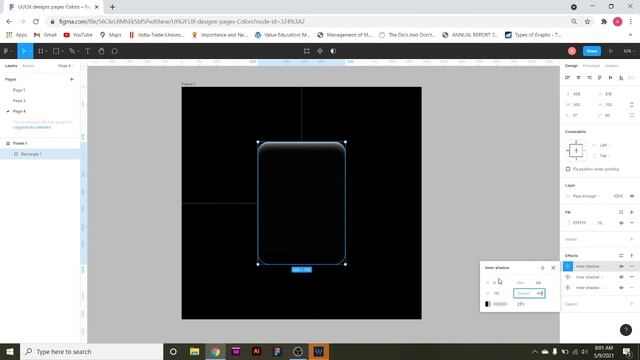
Task: Toggle constrain proportions lock
Action: coord(632,105)
